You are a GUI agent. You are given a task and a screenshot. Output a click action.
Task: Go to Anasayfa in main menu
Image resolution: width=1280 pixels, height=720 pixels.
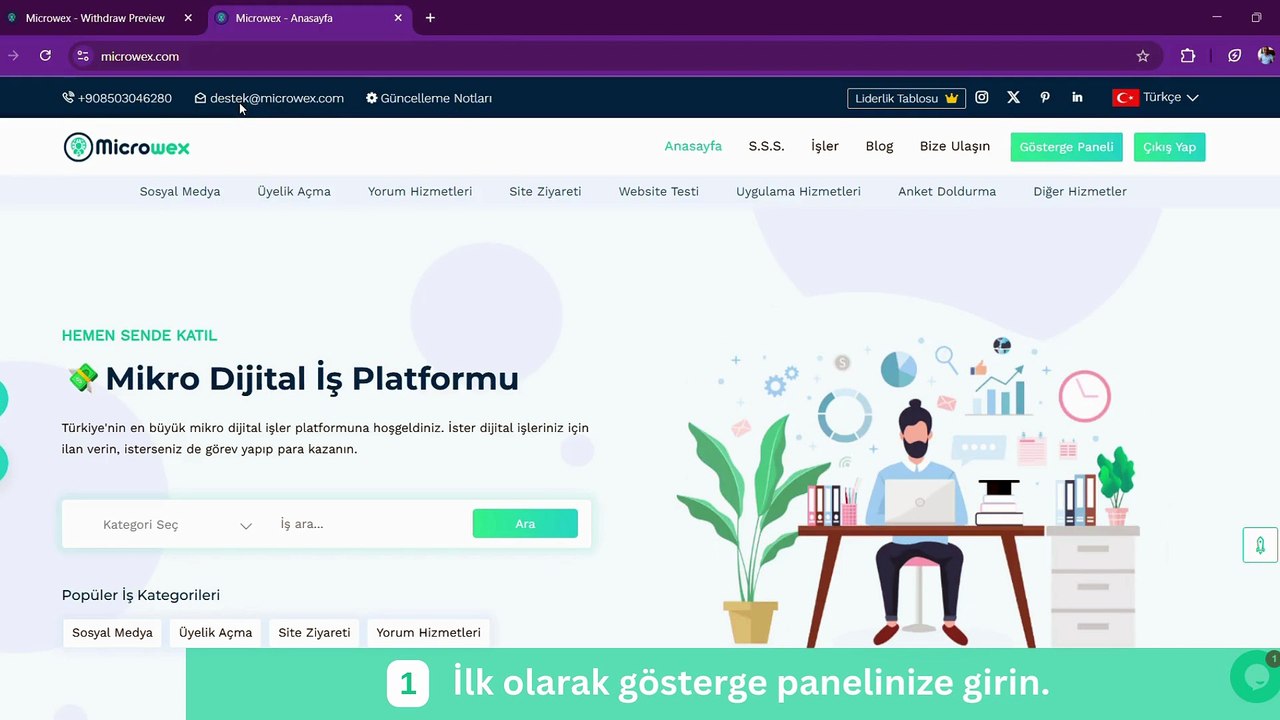pos(693,146)
